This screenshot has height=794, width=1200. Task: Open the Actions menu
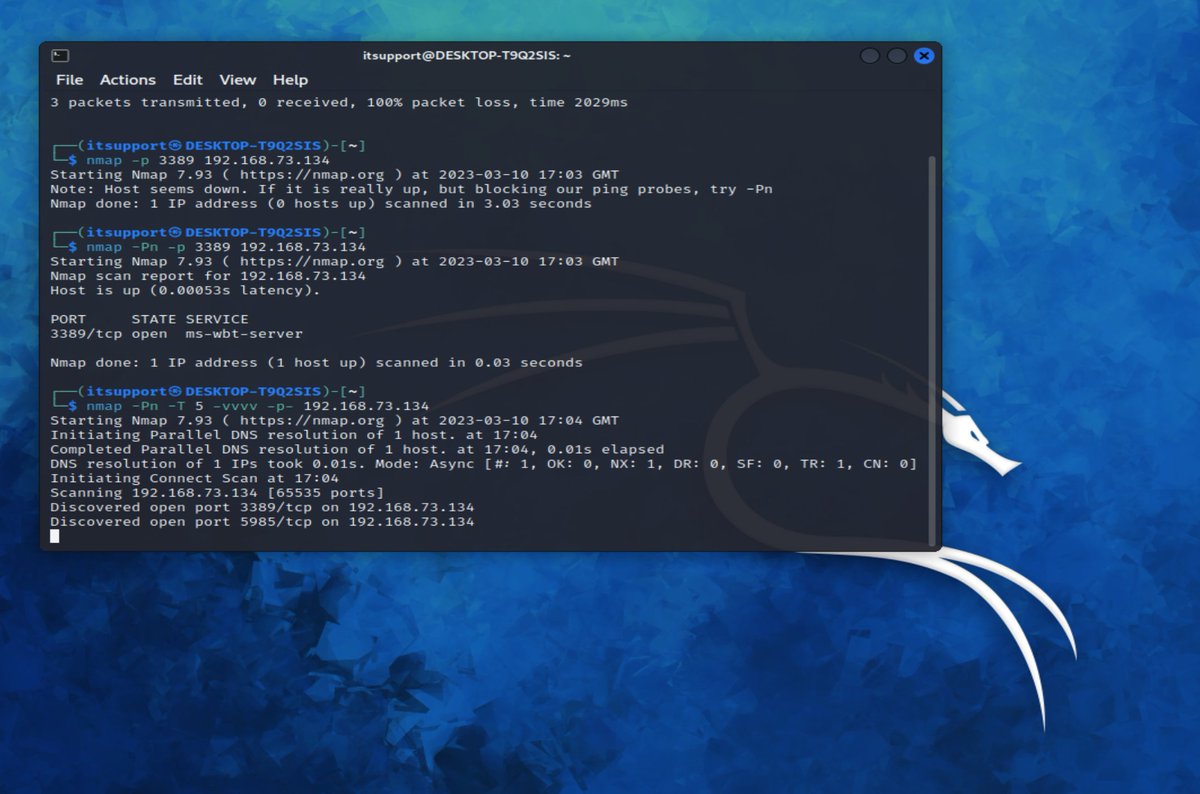click(x=128, y=80)
